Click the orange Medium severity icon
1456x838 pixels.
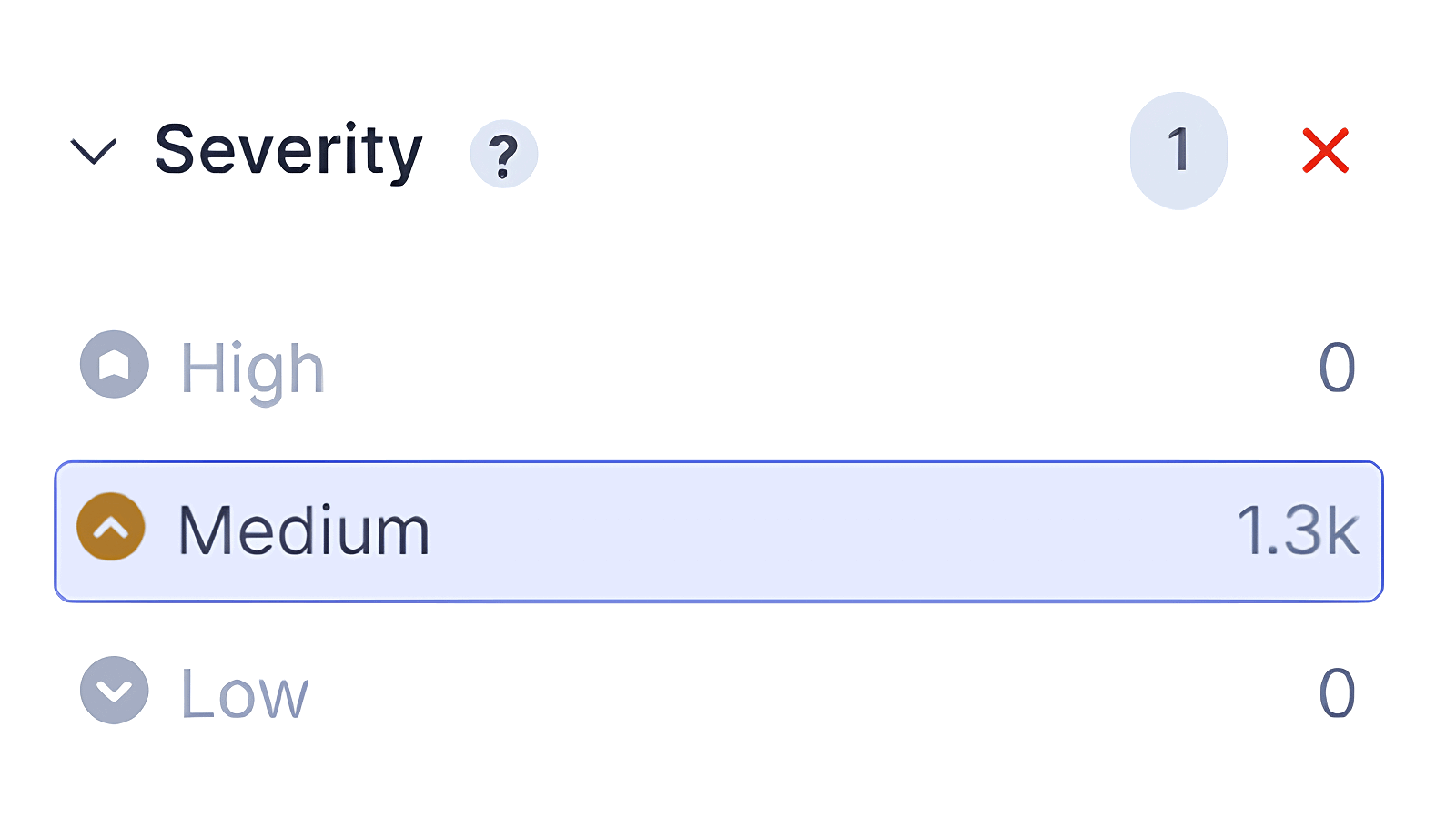pyautogui.click(x=111, y=527)
